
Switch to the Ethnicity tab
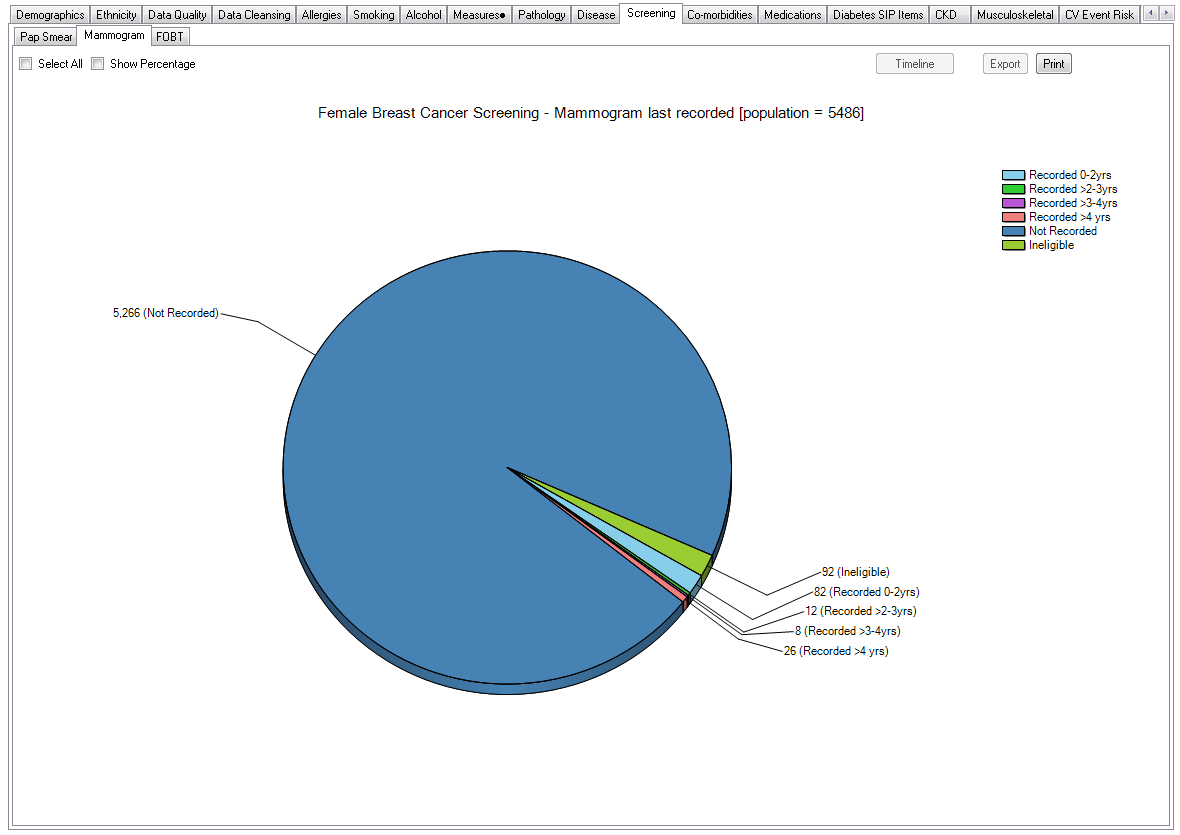click(116, 15)
